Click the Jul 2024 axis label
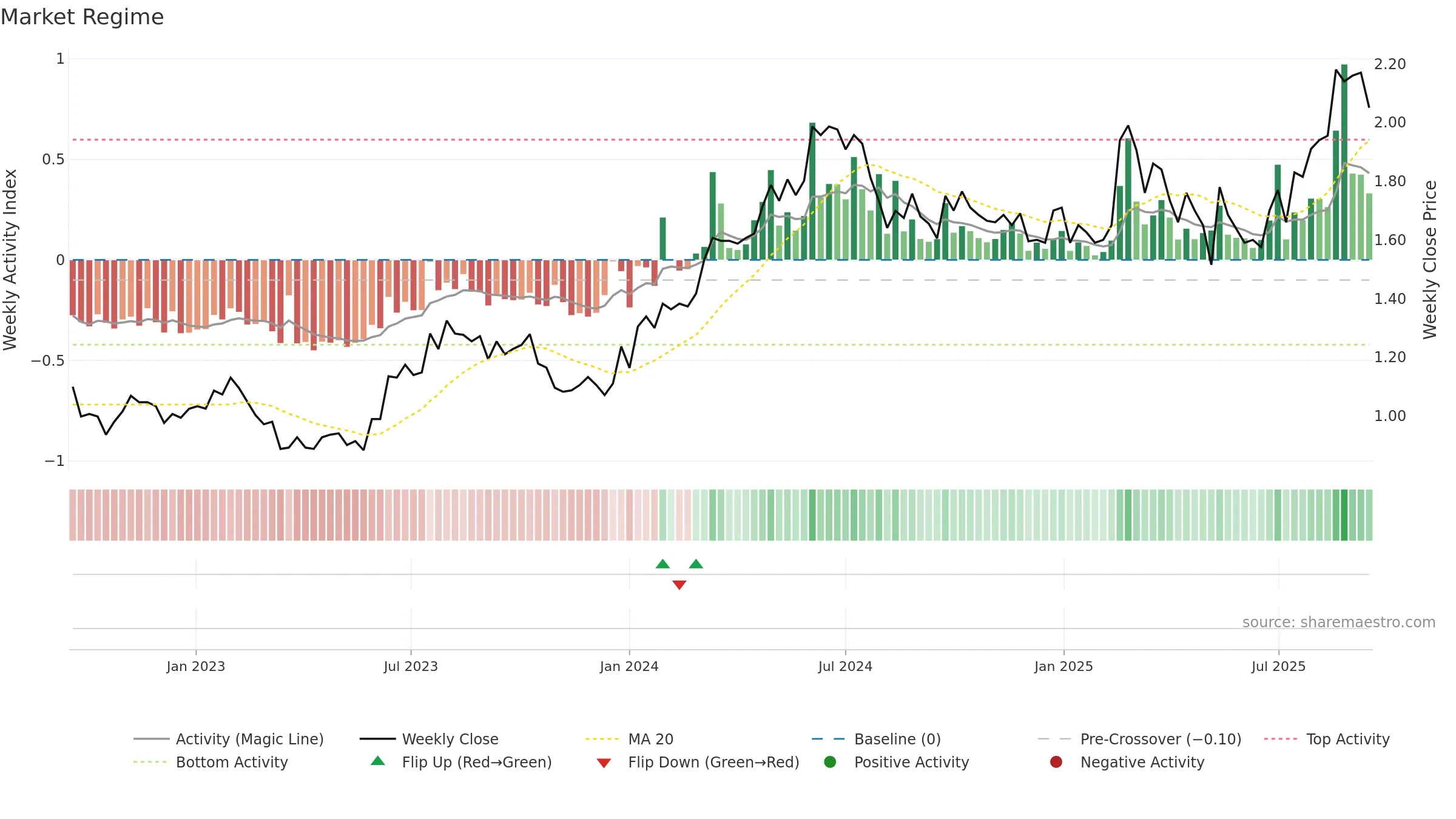 [x=845, y=666]
